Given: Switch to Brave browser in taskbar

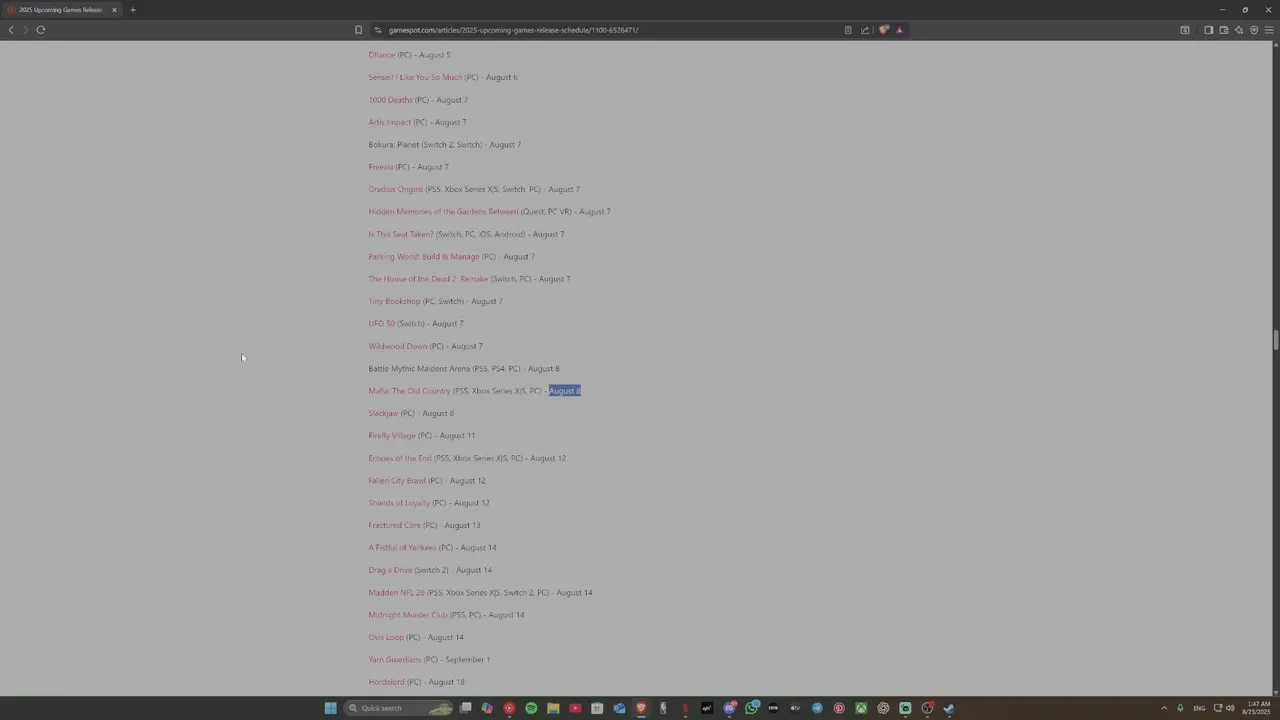Looking at the screenshot, I should click(x=641, y=708).
